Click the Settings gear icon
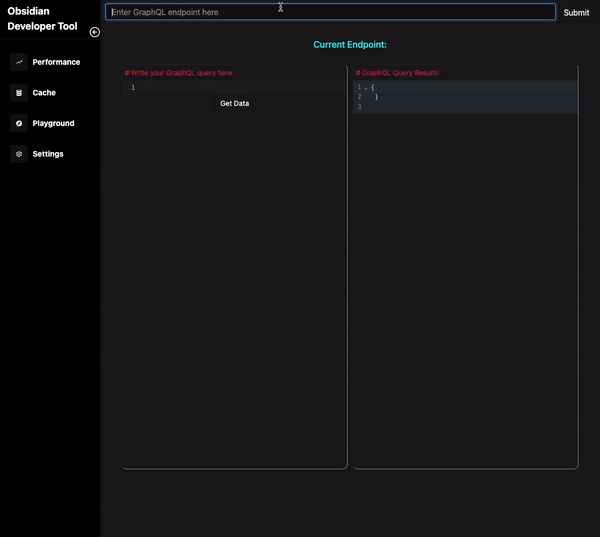The height and width of the screenshot is (537, 600). (19, 154)
